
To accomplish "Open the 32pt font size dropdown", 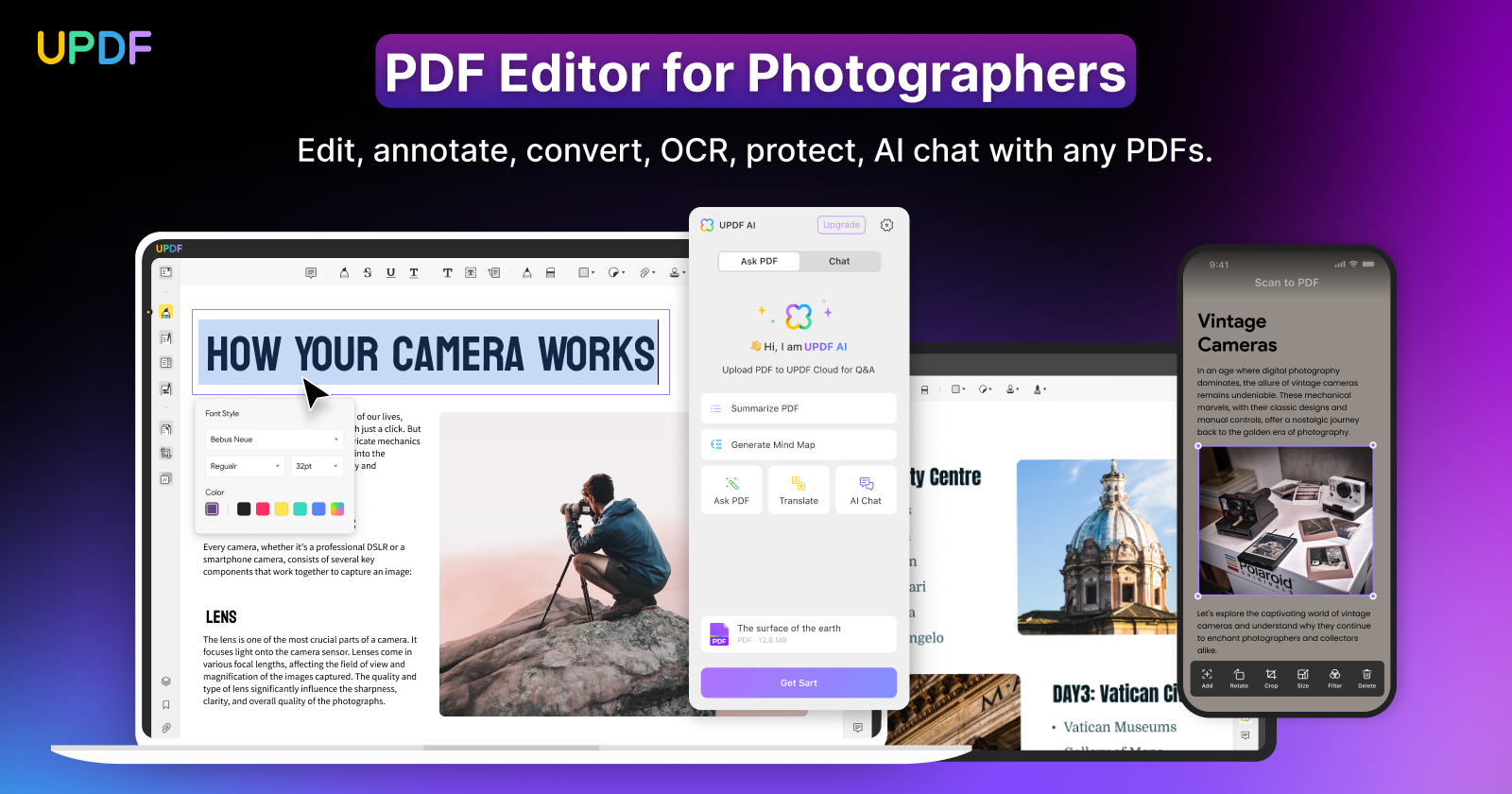I will point(317,466).
